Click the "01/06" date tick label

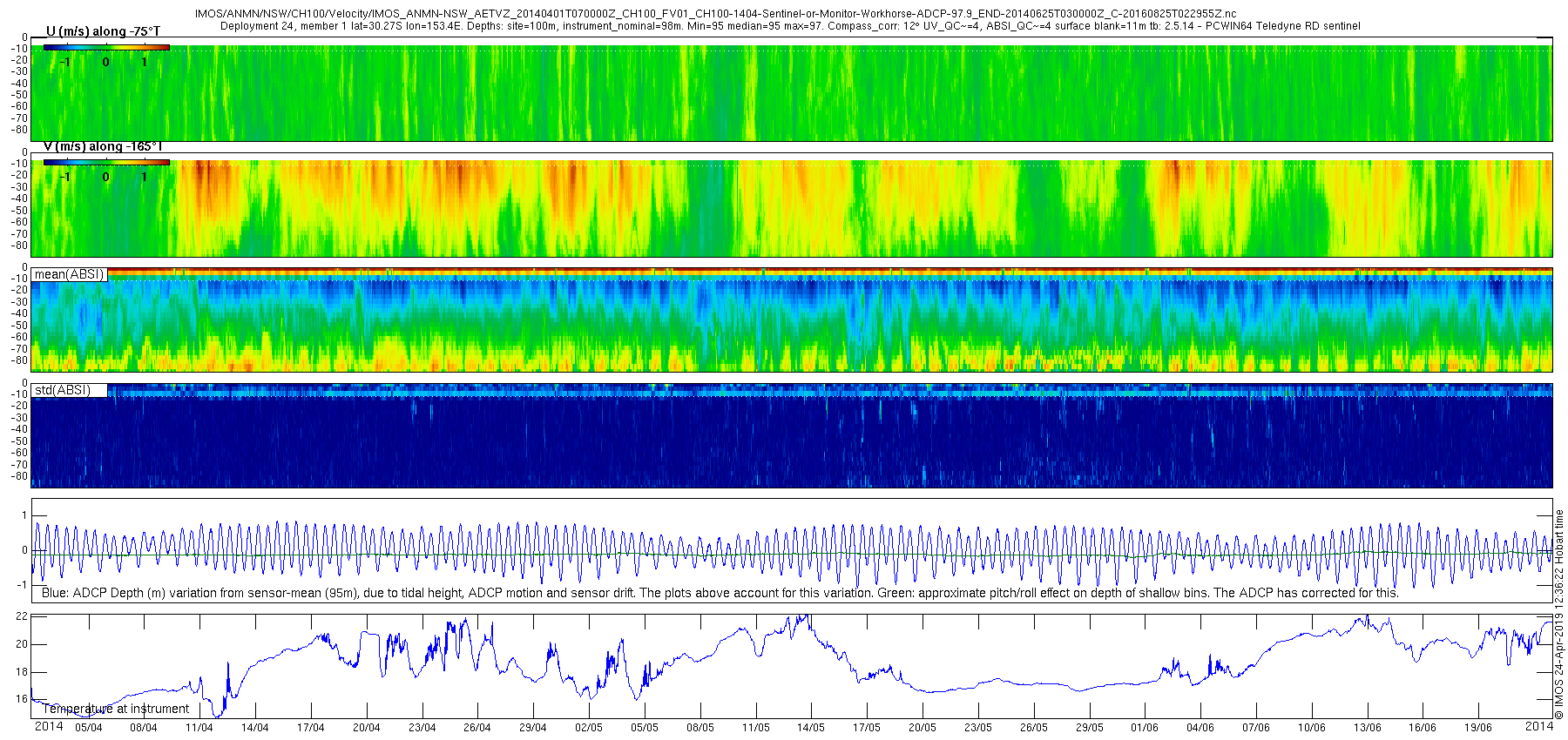pyautogui.click(x=1145, y=728)
